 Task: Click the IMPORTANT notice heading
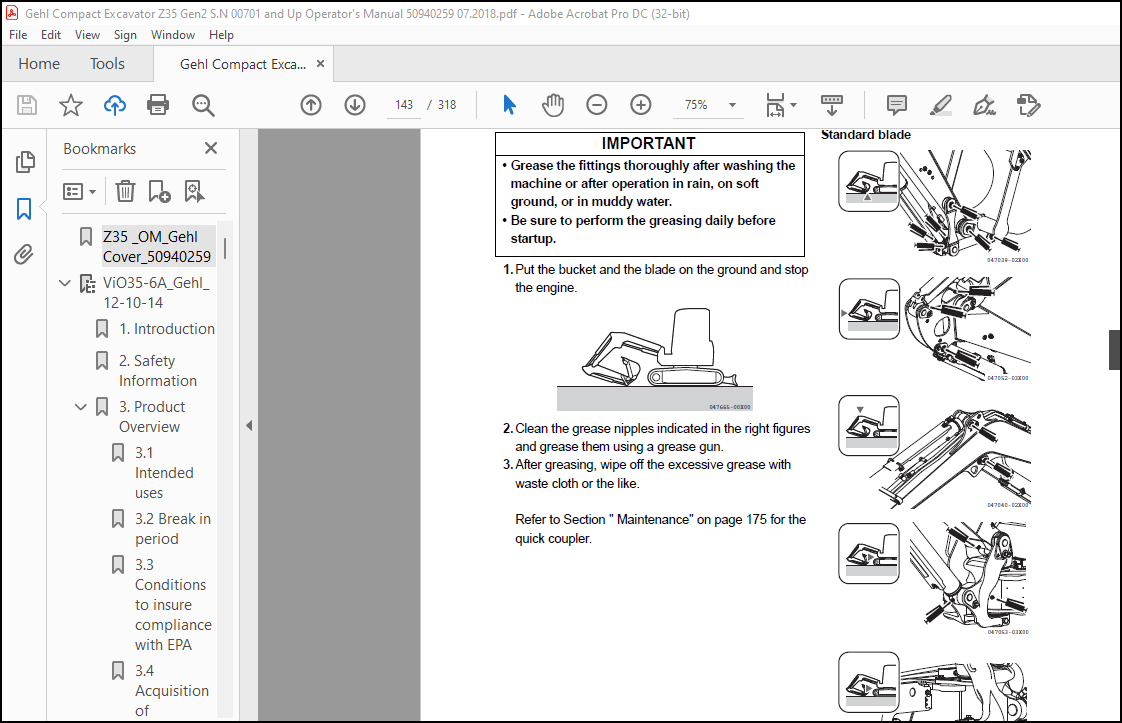(648, 143)
